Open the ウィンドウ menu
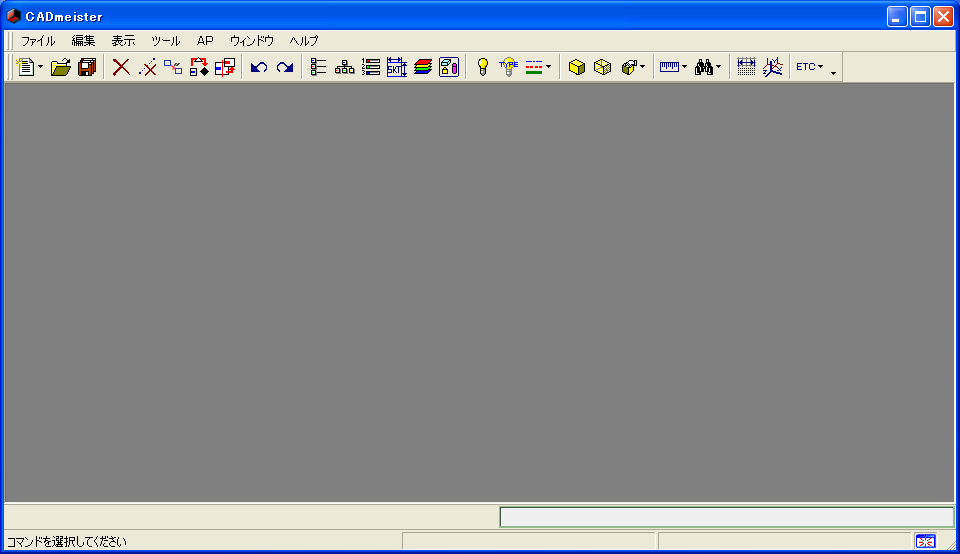 [x=252, y=41]
